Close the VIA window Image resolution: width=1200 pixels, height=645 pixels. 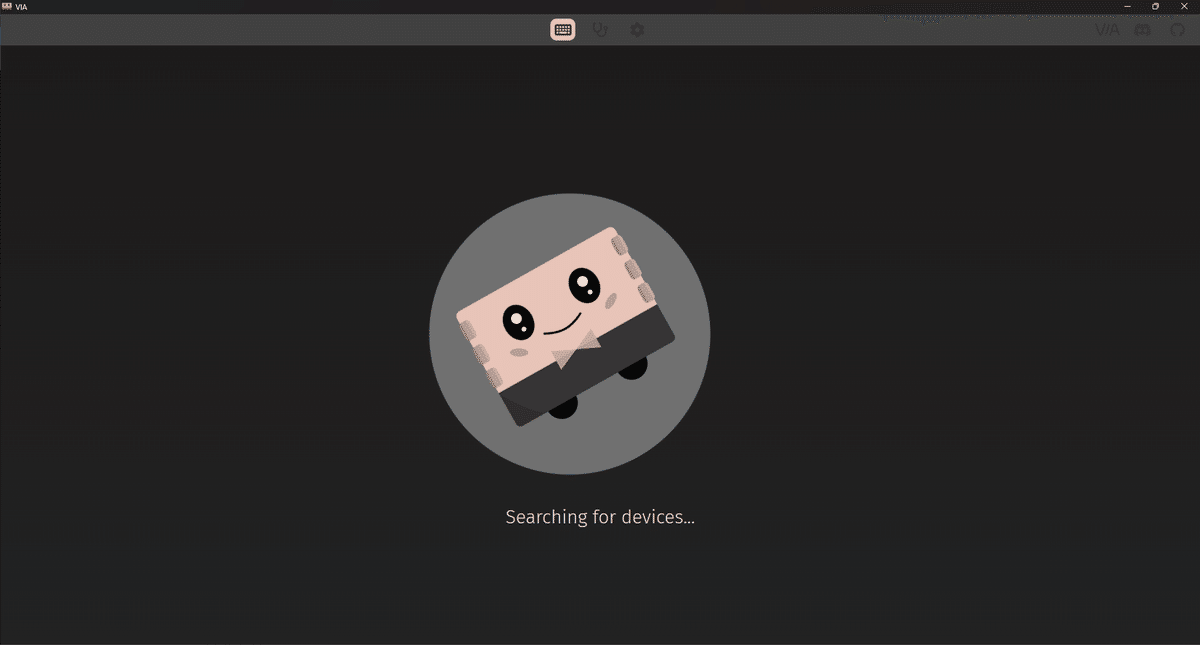point(1185,6)
